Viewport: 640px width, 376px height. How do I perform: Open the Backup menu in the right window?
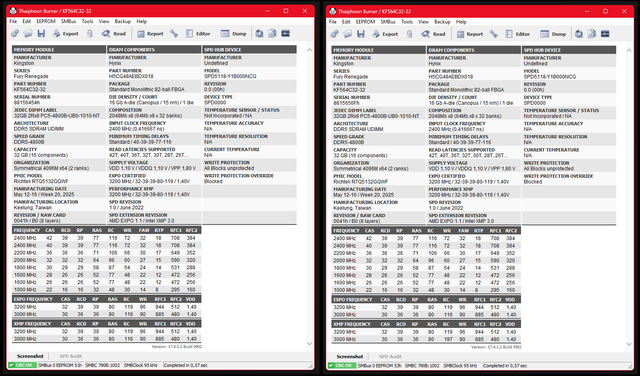coord(442,22)
